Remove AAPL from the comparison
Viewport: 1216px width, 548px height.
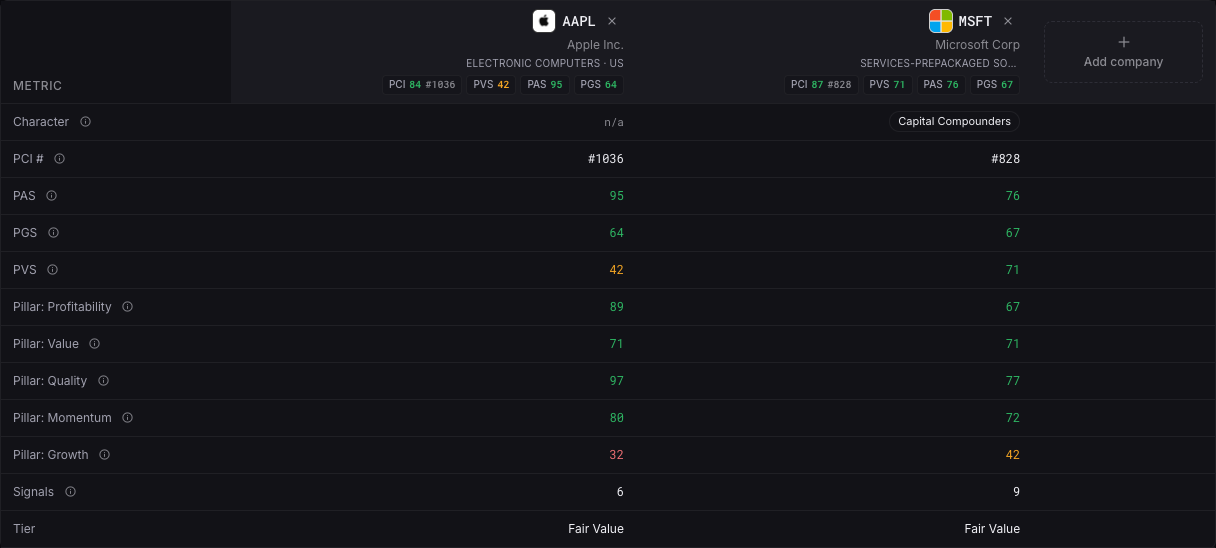coord(612,21)
